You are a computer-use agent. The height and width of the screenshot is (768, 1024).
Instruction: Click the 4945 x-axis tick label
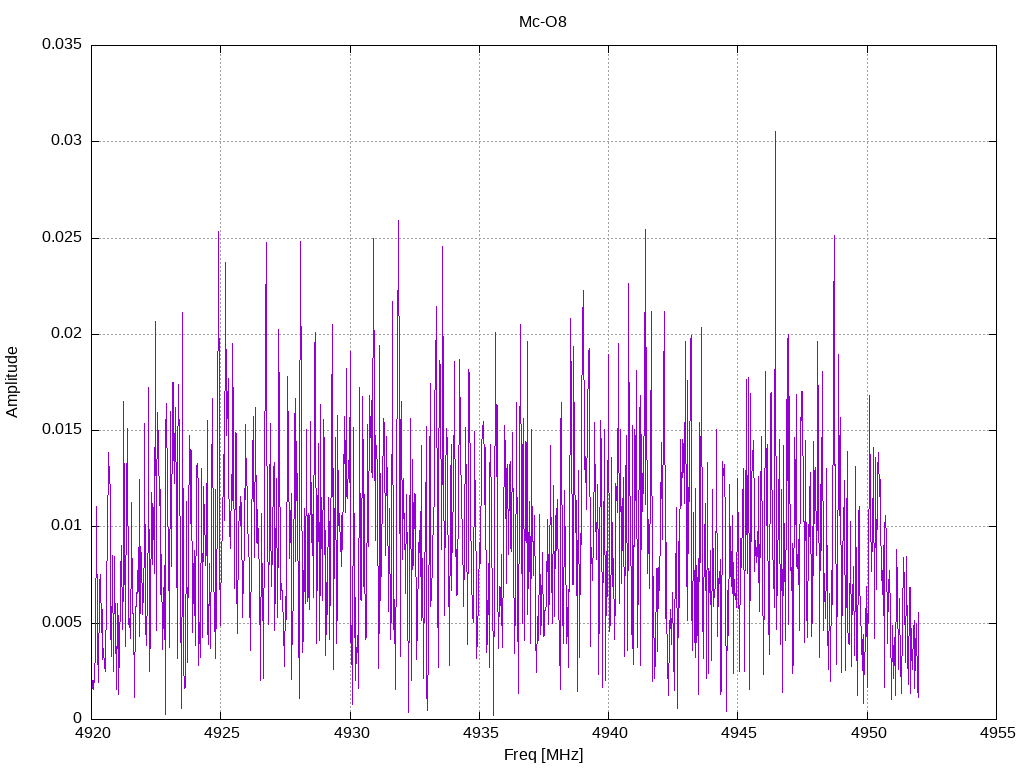739,733
